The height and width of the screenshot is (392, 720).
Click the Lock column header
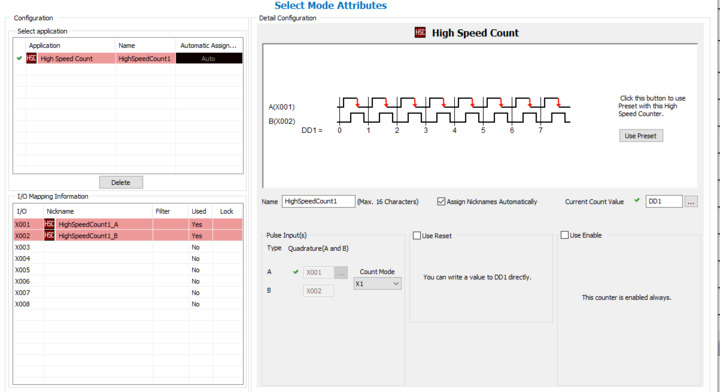pos(227,211)
